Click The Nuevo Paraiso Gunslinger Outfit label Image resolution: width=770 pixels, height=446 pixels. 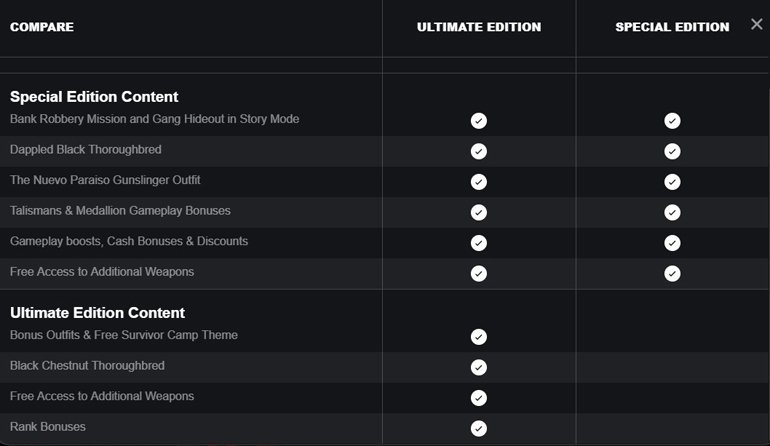(x=105, y=180)
